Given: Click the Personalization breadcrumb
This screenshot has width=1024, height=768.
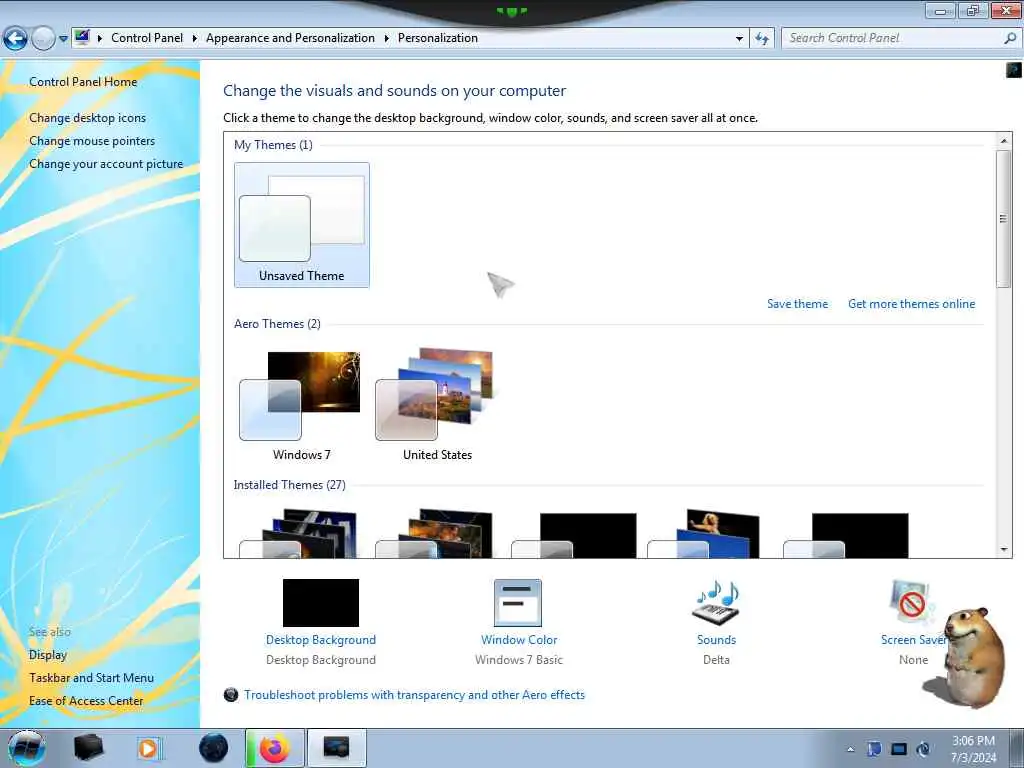Looking at the screenshot, I should (x=438, y=38).
